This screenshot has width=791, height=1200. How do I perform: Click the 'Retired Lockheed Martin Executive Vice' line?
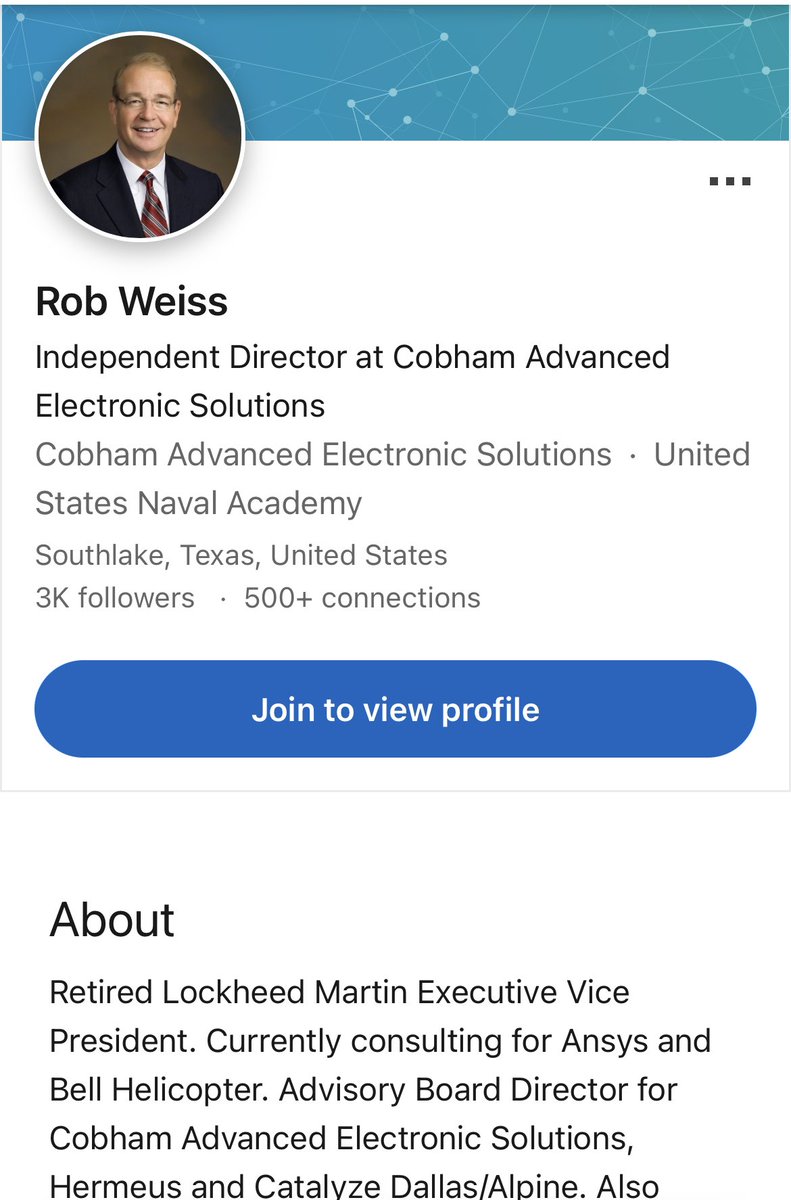[x=340, y=992]
